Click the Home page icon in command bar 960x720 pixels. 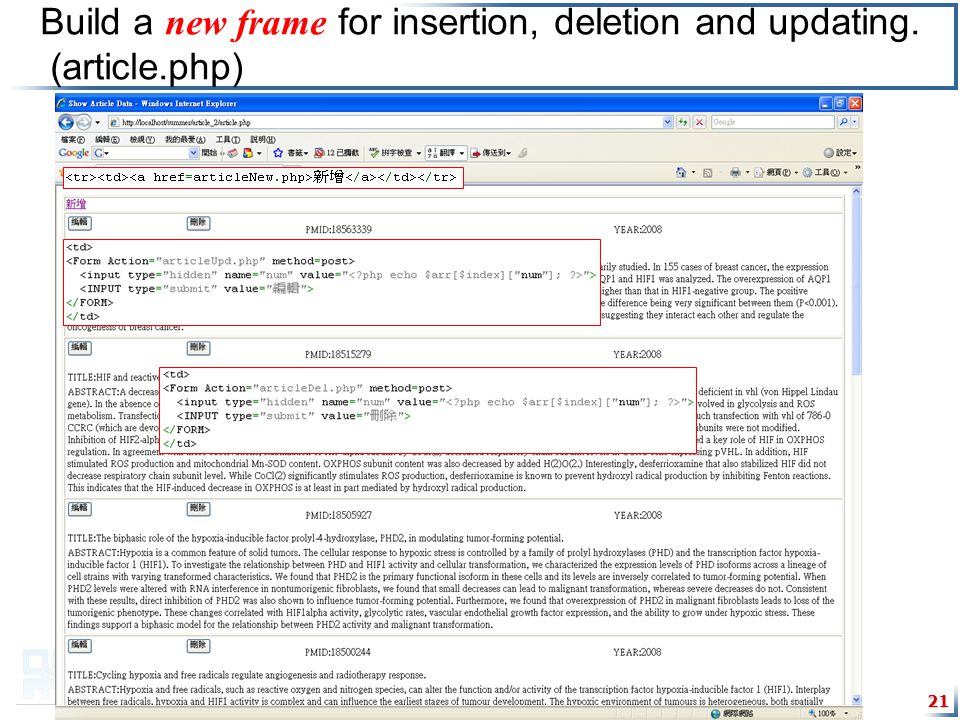pos(681,173)
